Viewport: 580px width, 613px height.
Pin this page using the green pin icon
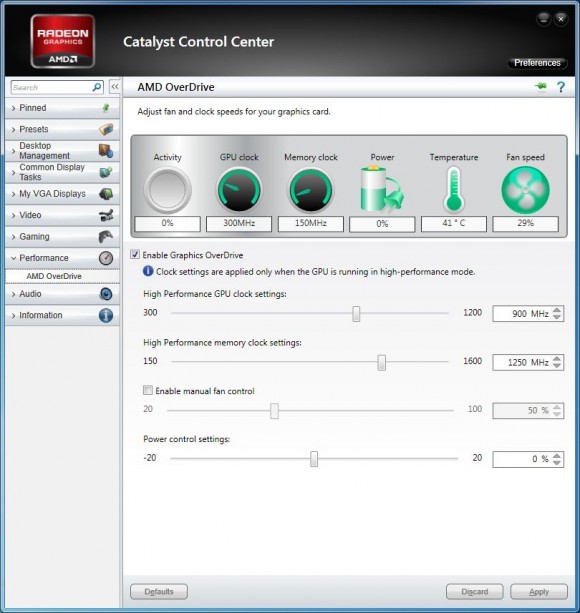541,86
